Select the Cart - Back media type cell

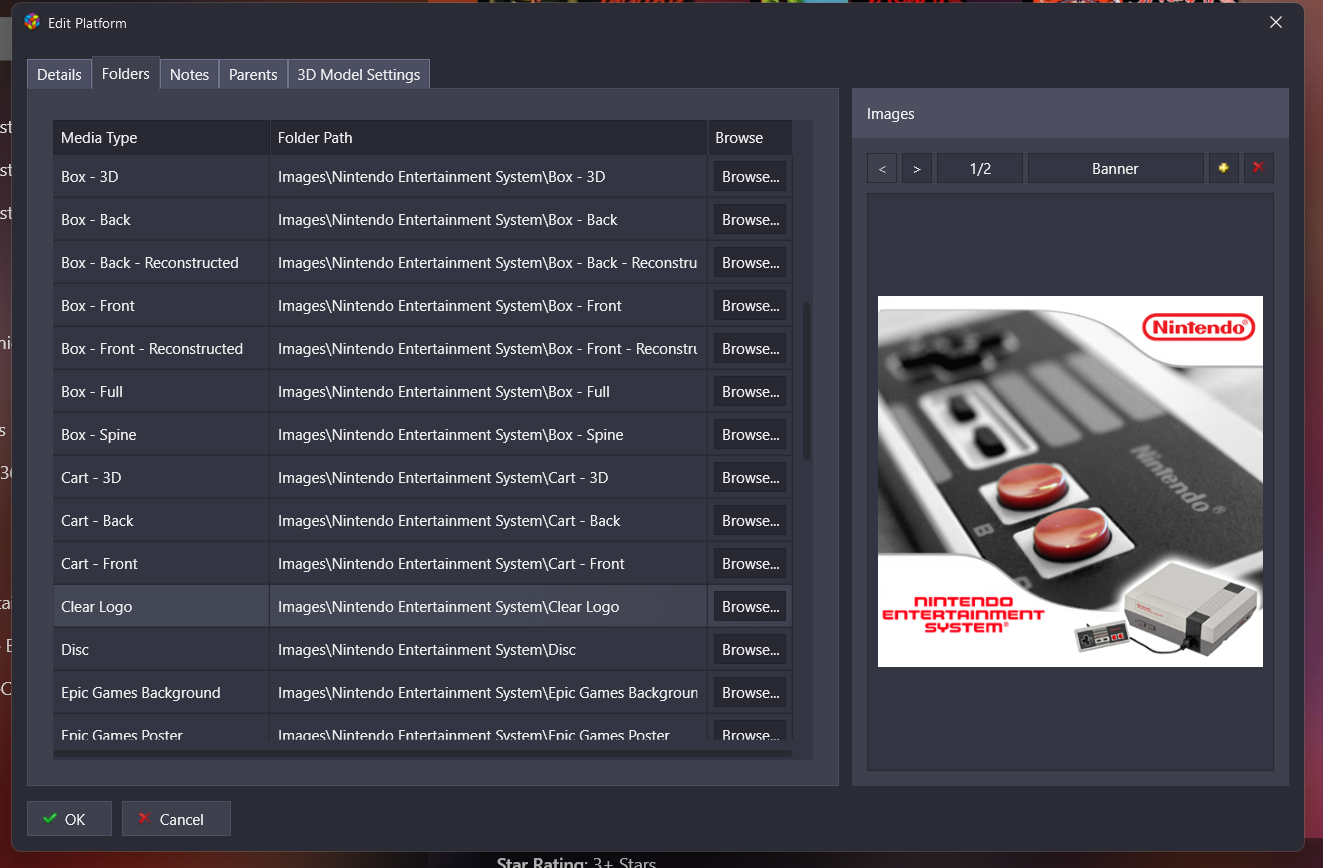coord(161,521)
